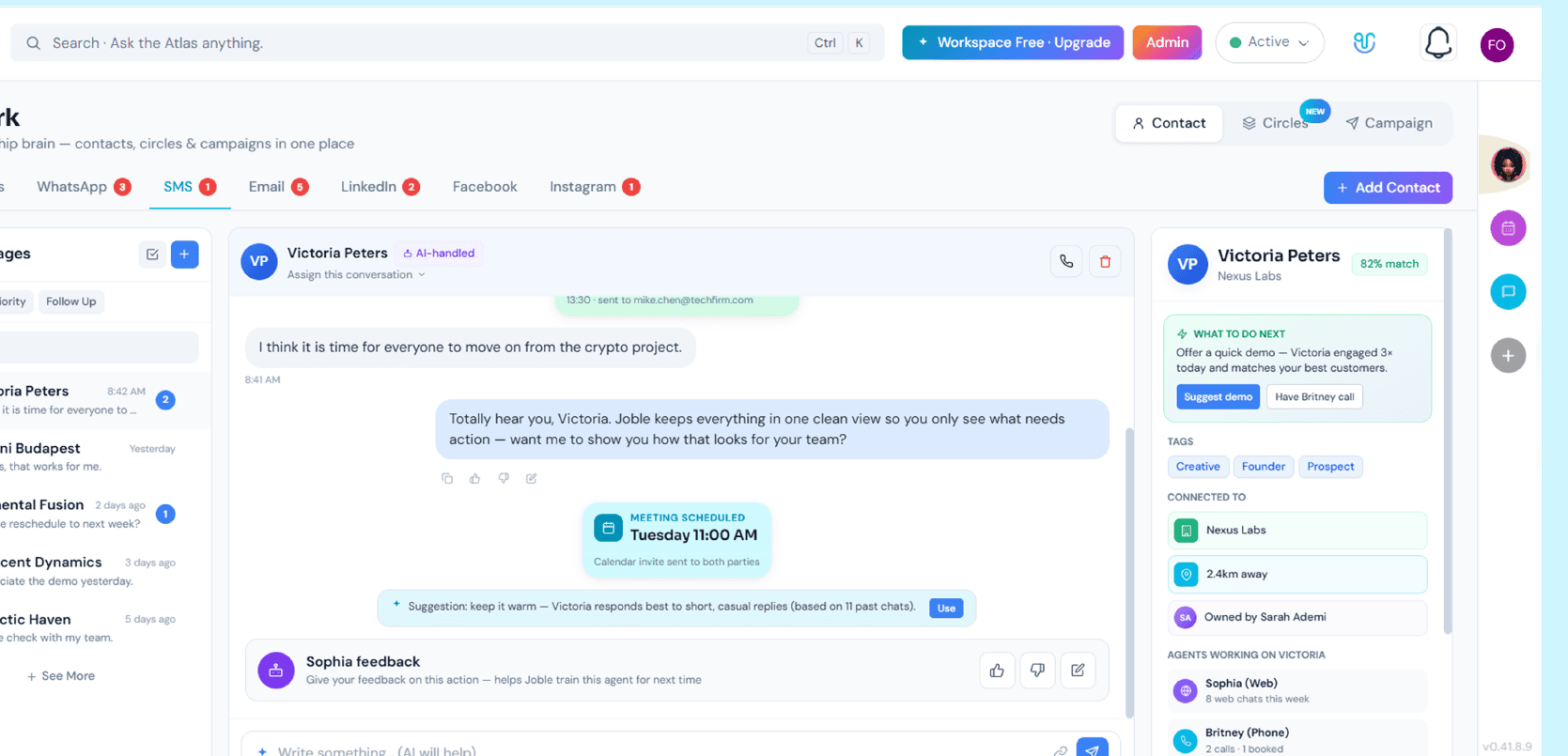Open the notifications bell
The image size is (1568, 756).
pos(1438,42)
